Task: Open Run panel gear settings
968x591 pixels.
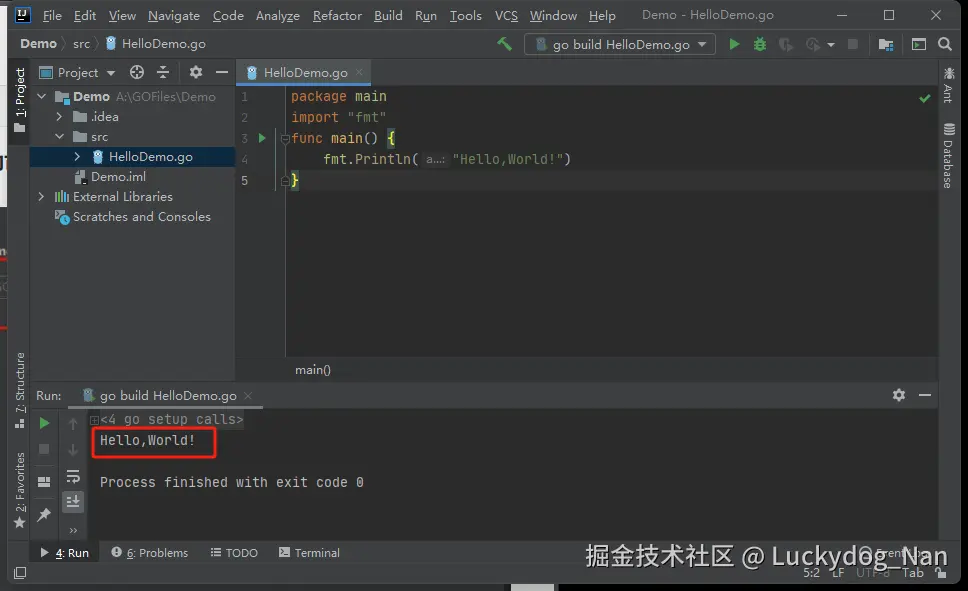Action: pyautogui.click(x=899, y=395)
